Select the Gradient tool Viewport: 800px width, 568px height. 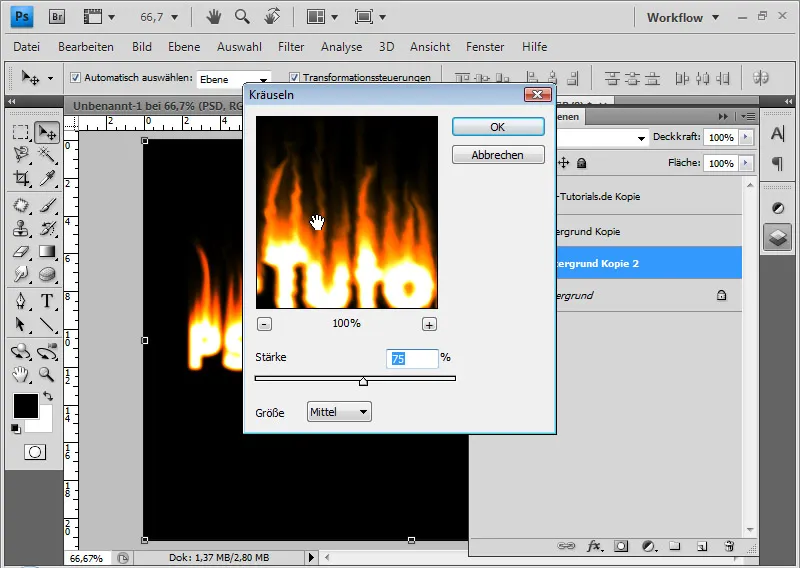[47, 251]
